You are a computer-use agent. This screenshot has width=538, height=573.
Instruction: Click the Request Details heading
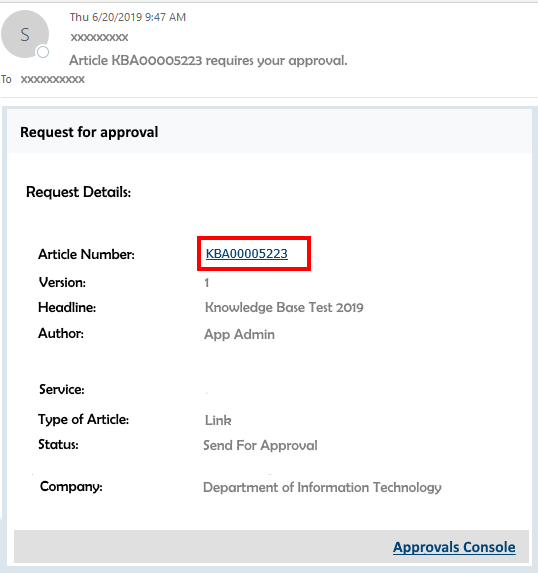click(x=79, y=192)
